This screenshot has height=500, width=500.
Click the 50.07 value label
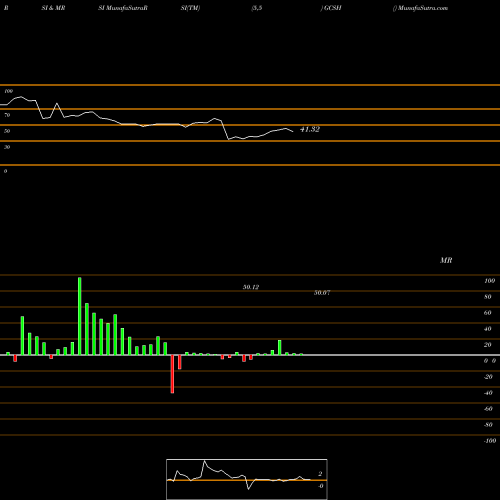click(322, 293)
